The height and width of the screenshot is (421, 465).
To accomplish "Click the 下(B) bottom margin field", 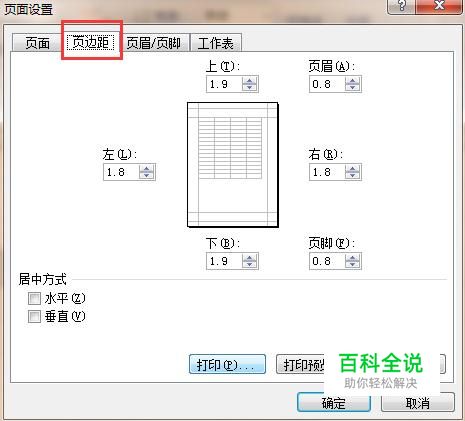I will coord(224,261).
